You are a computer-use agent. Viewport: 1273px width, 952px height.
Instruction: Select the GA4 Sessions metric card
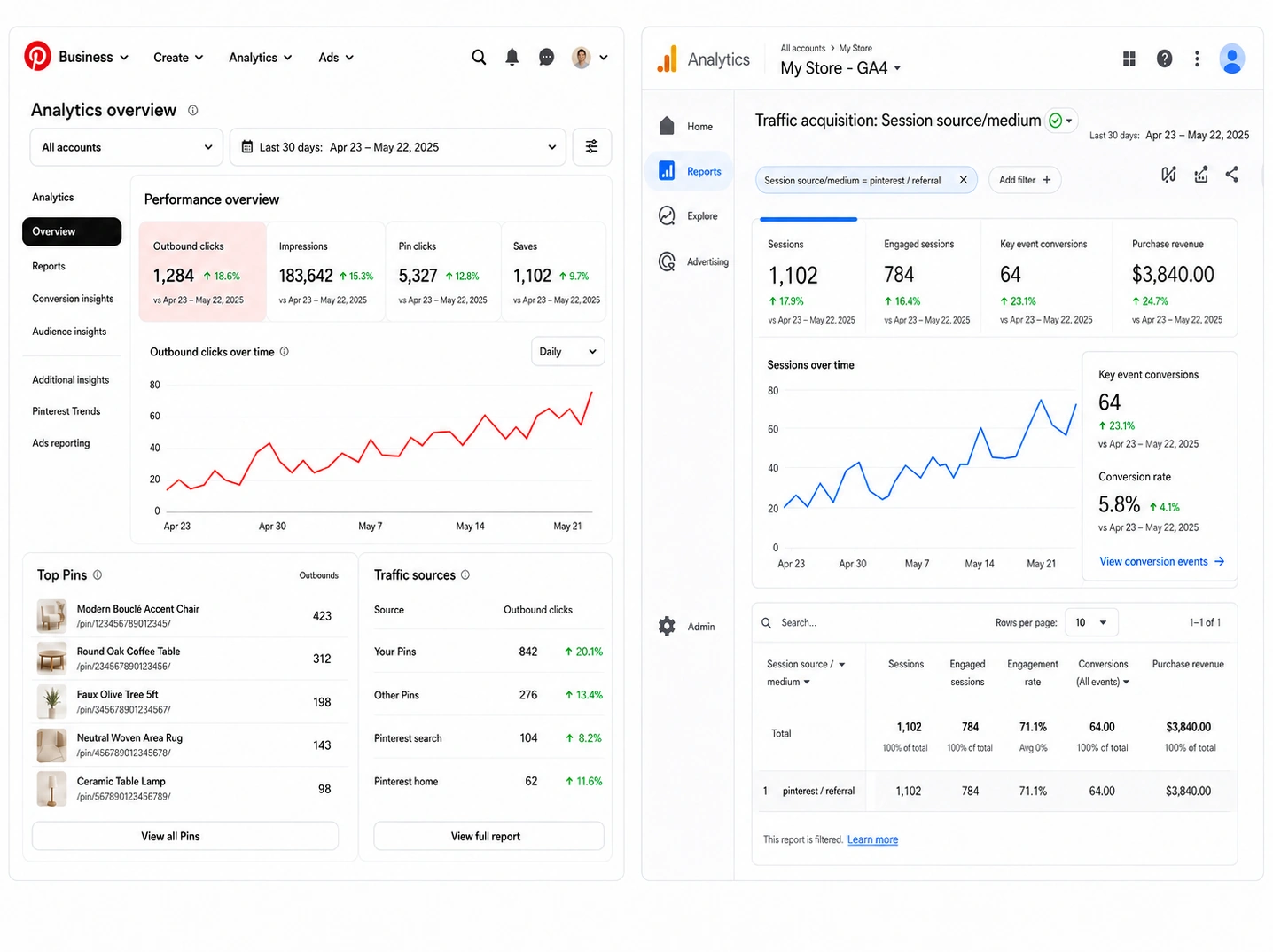pyautogui.click(x=809, y=278)
